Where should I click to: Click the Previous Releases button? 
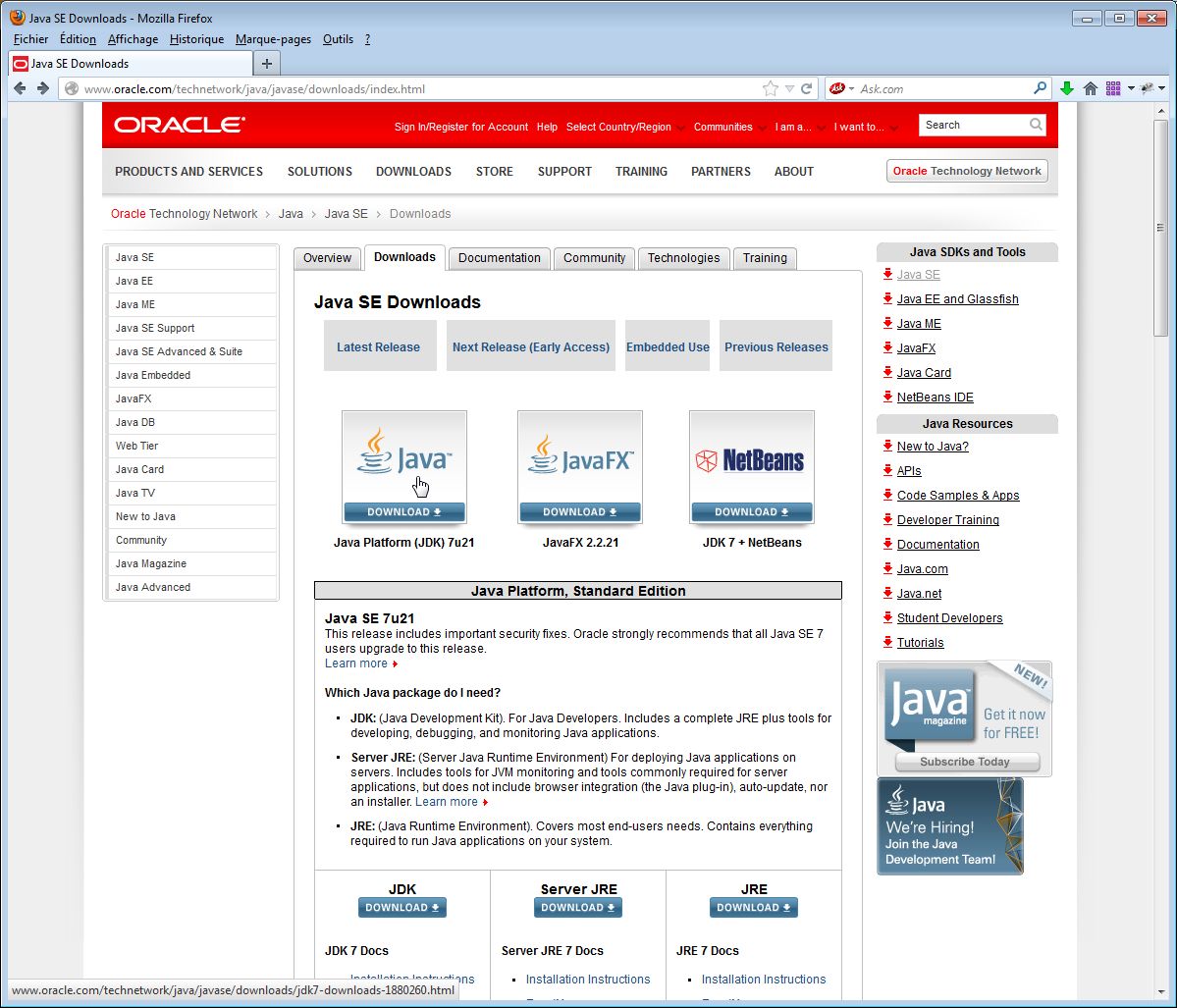(776, 346)
